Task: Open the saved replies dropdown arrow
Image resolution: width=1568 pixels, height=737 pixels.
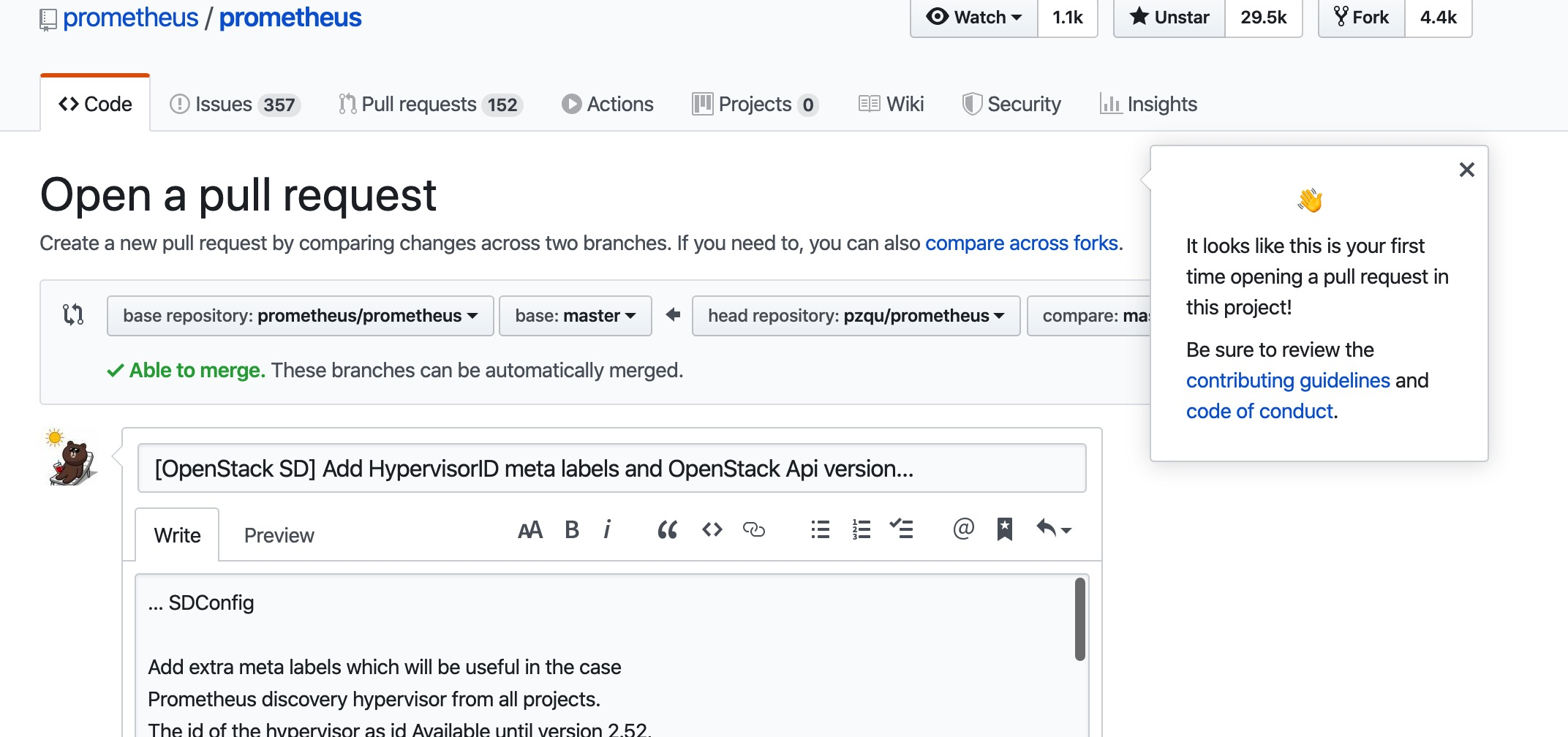Action: pyautogui.click(x=1054, y=529)
